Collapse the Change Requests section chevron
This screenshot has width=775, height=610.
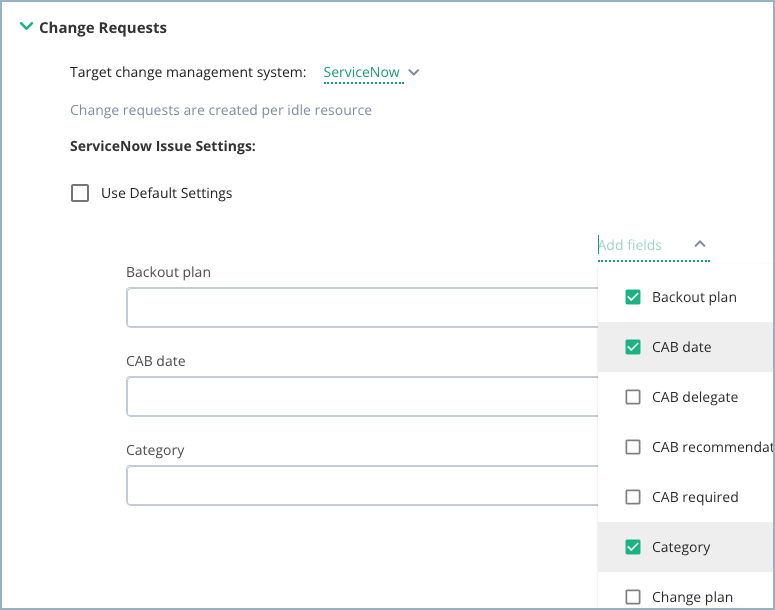tap(26, 26)
